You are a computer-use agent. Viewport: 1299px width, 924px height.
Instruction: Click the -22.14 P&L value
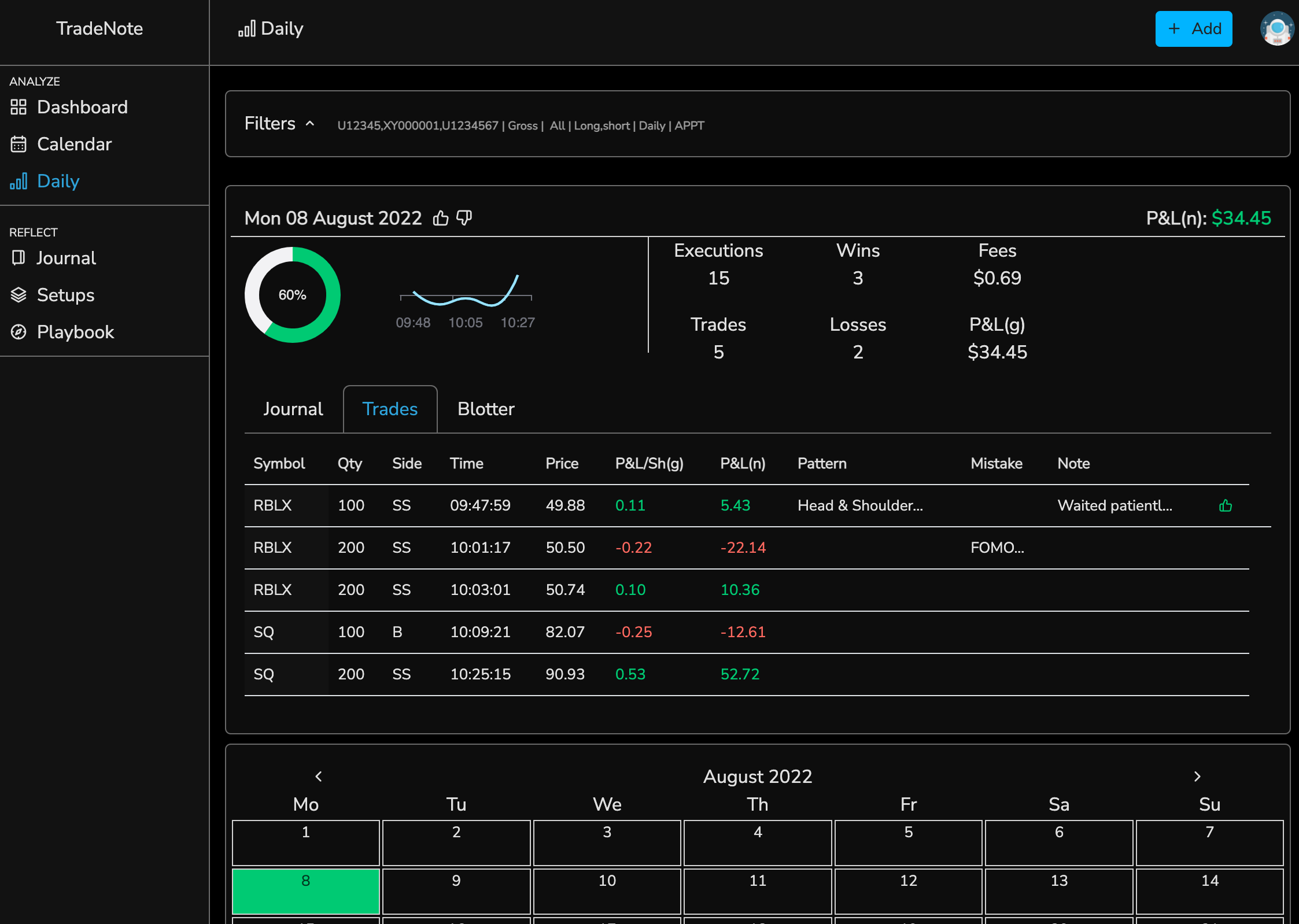[743, 548]
